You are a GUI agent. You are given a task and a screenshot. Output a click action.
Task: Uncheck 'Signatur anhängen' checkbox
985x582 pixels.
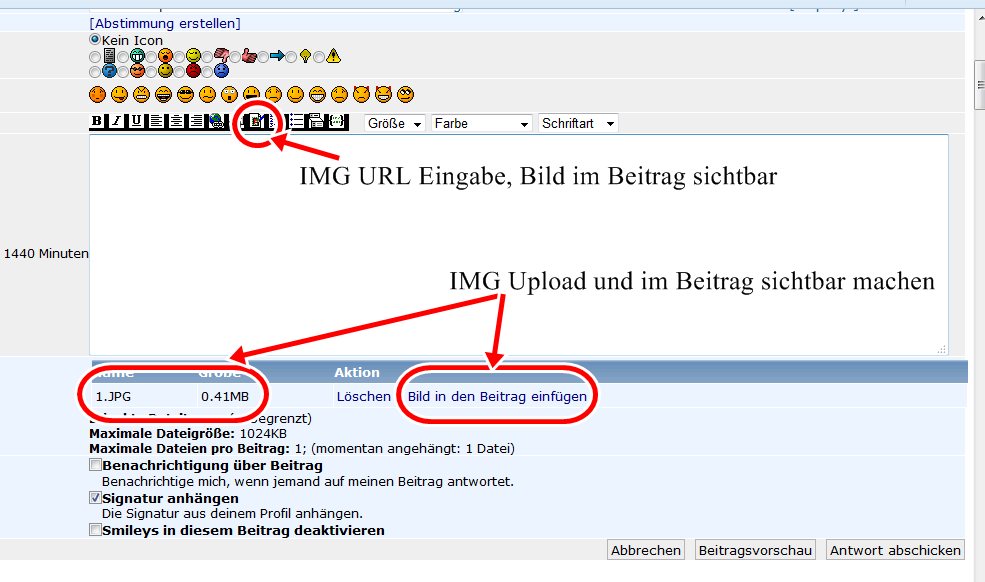95,498
